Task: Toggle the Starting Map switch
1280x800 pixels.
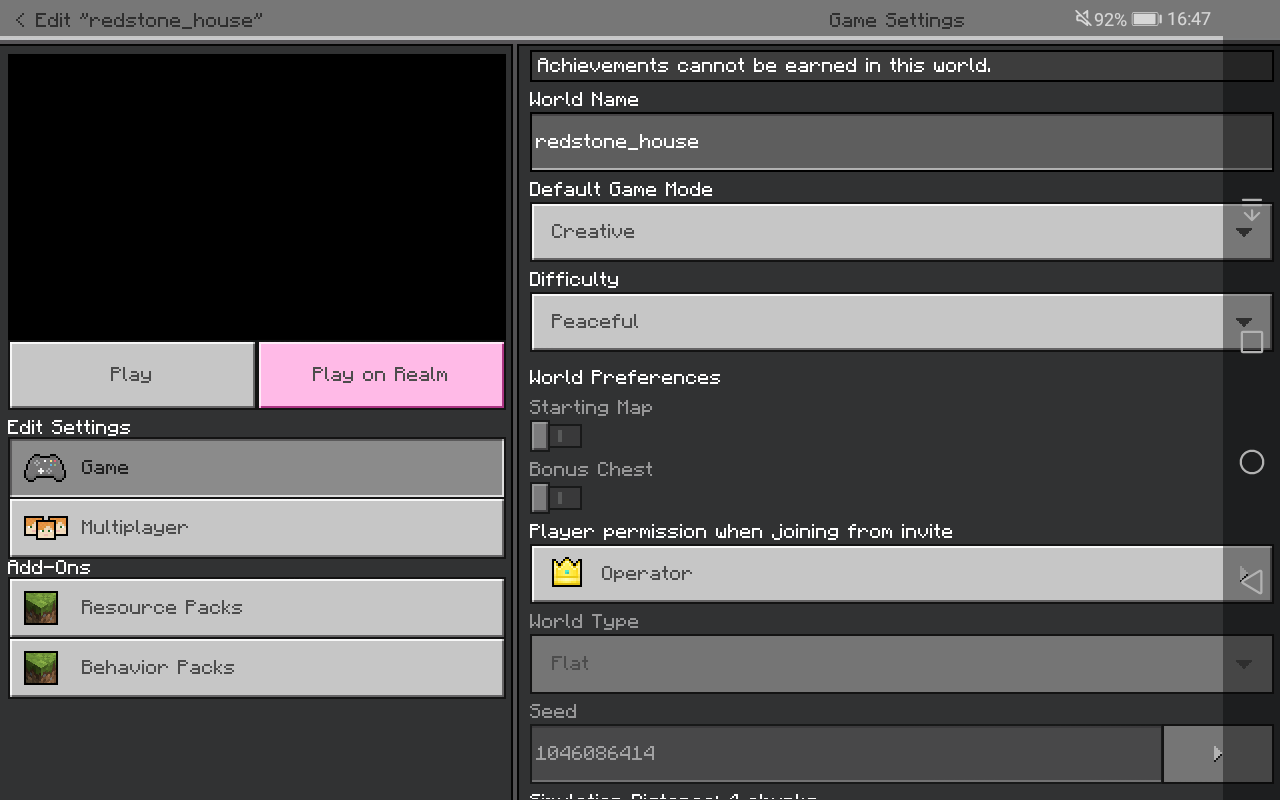Action: click(x=556, y=436)
